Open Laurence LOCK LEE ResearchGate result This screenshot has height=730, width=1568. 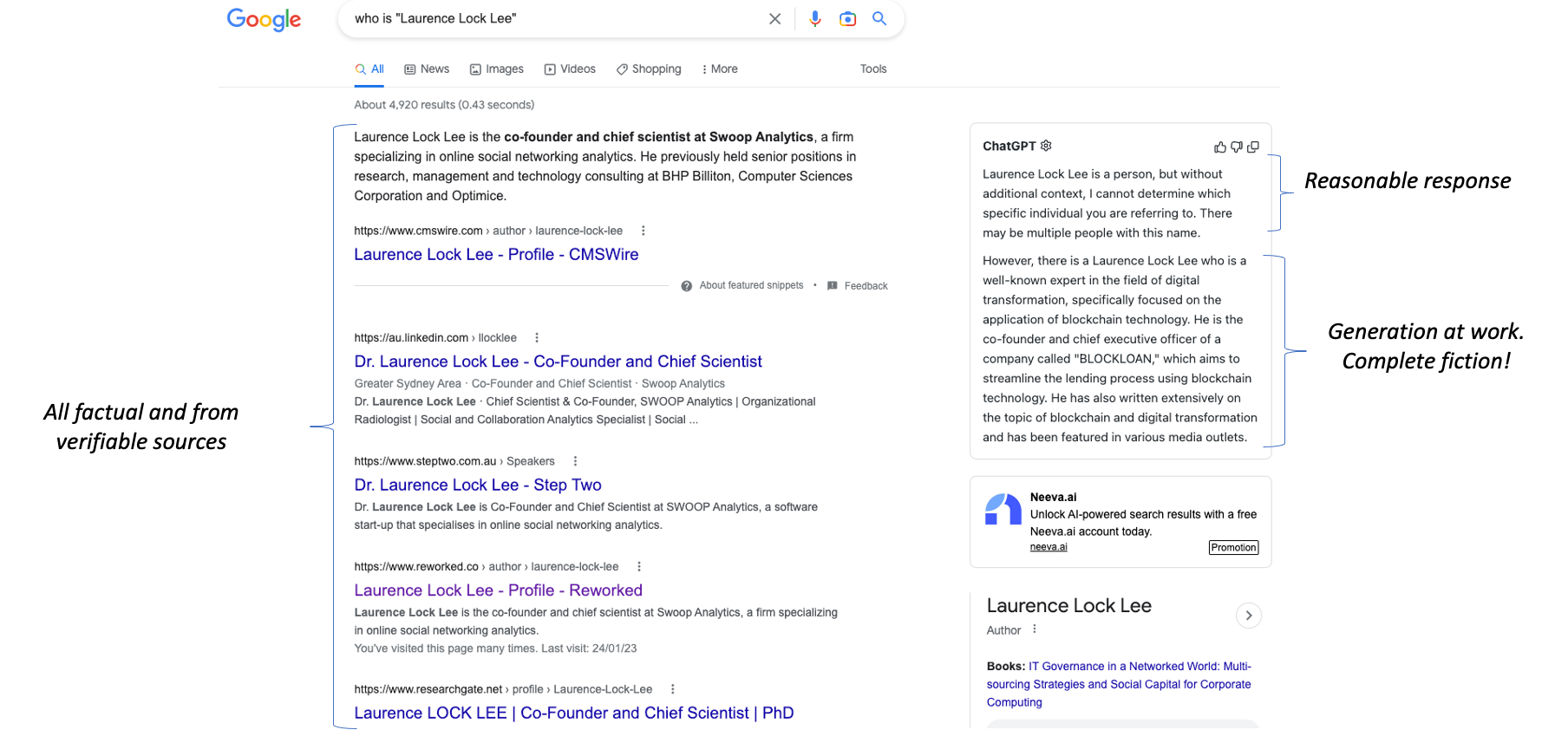click(x=573, y=713)
